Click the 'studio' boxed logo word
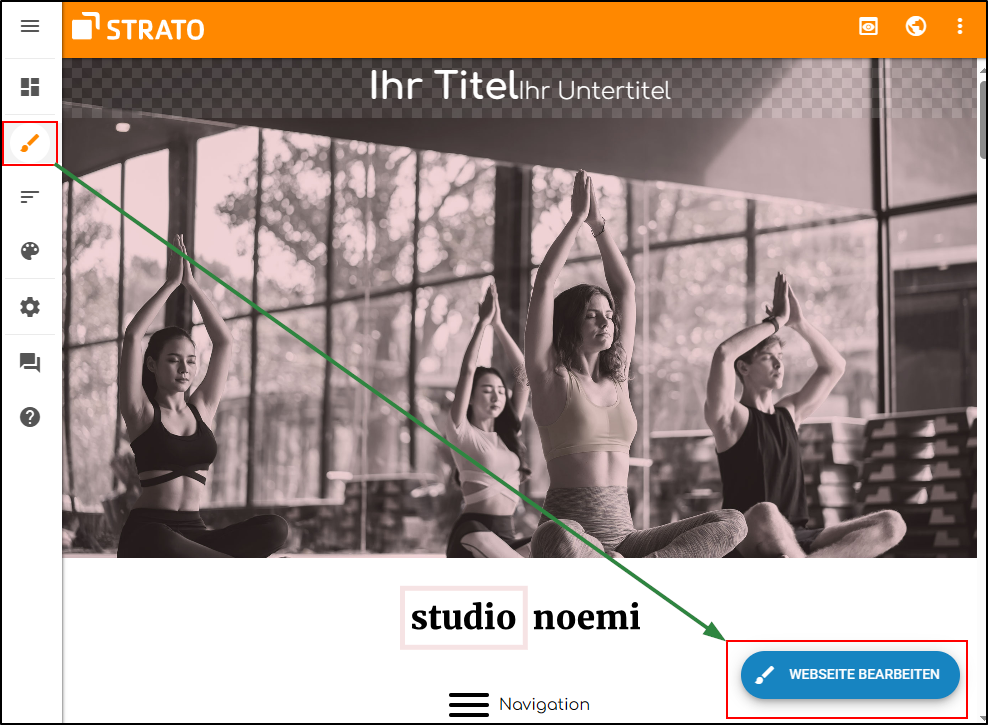This screenshot has width=988, height=725. (x=464, y=617)
